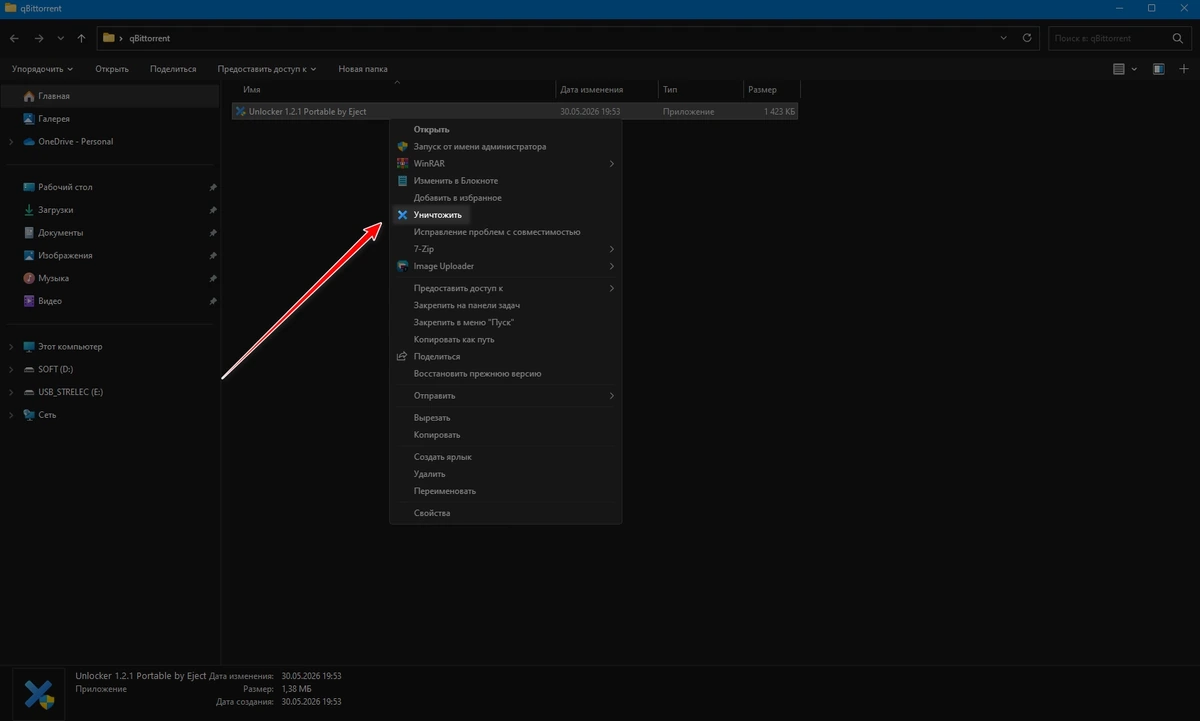Click Поделиться in the command bar
Screen dimensions: 1200x721
(173, 69)
